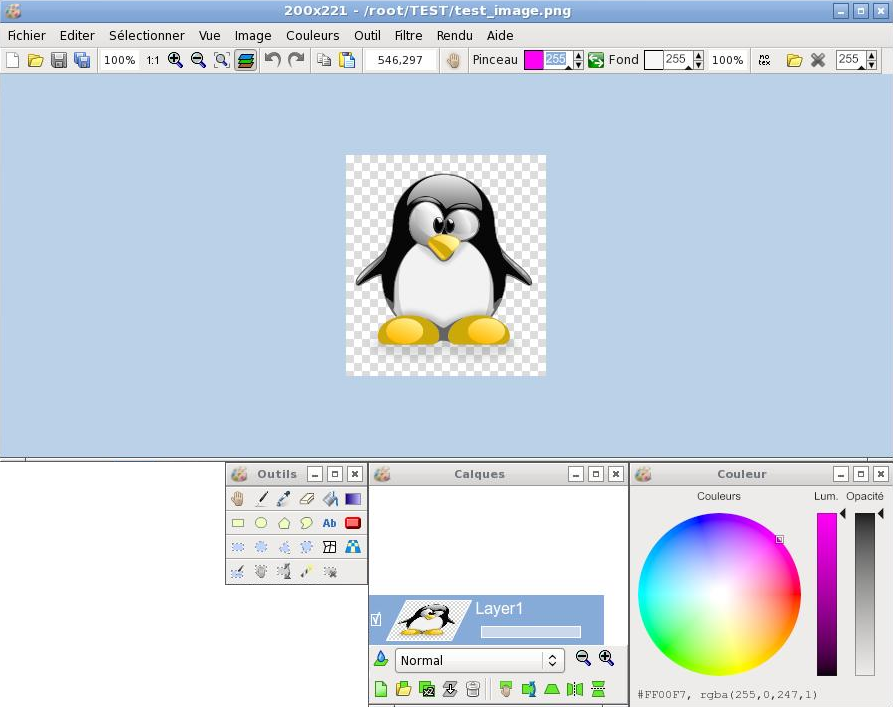This screenshot has height=707, width=893.
Task: Flip the layer horizontally in Calques panel
Action: [575, 689]
